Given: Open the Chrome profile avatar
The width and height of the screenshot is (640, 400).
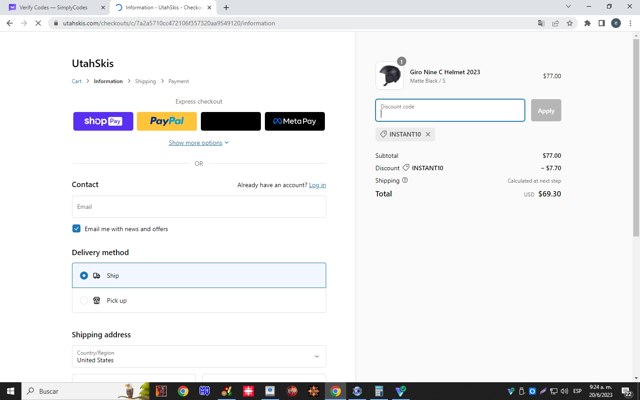Looking at the screenshot, I should (x=616, y=23).
